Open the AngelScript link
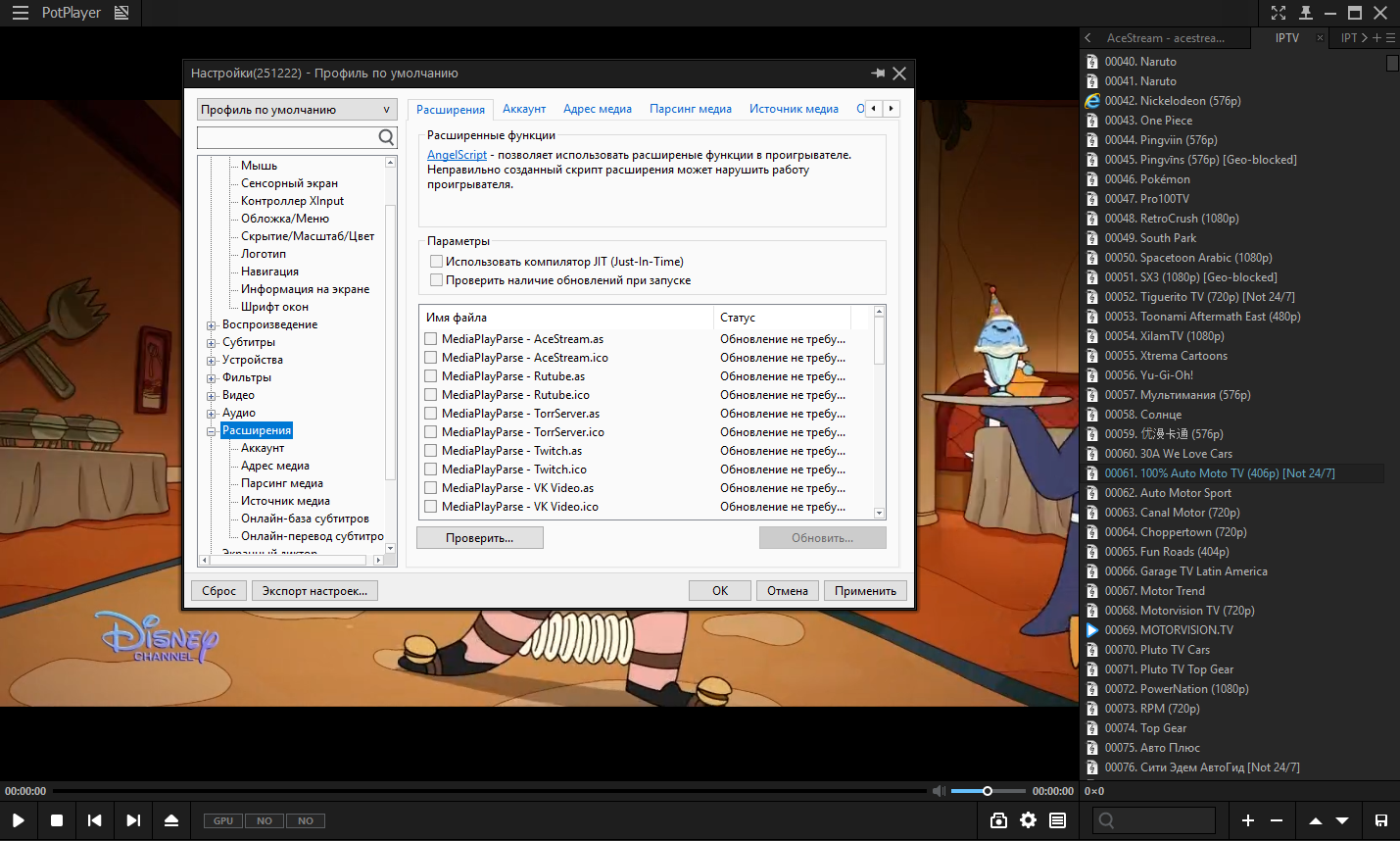 [457, 155]
